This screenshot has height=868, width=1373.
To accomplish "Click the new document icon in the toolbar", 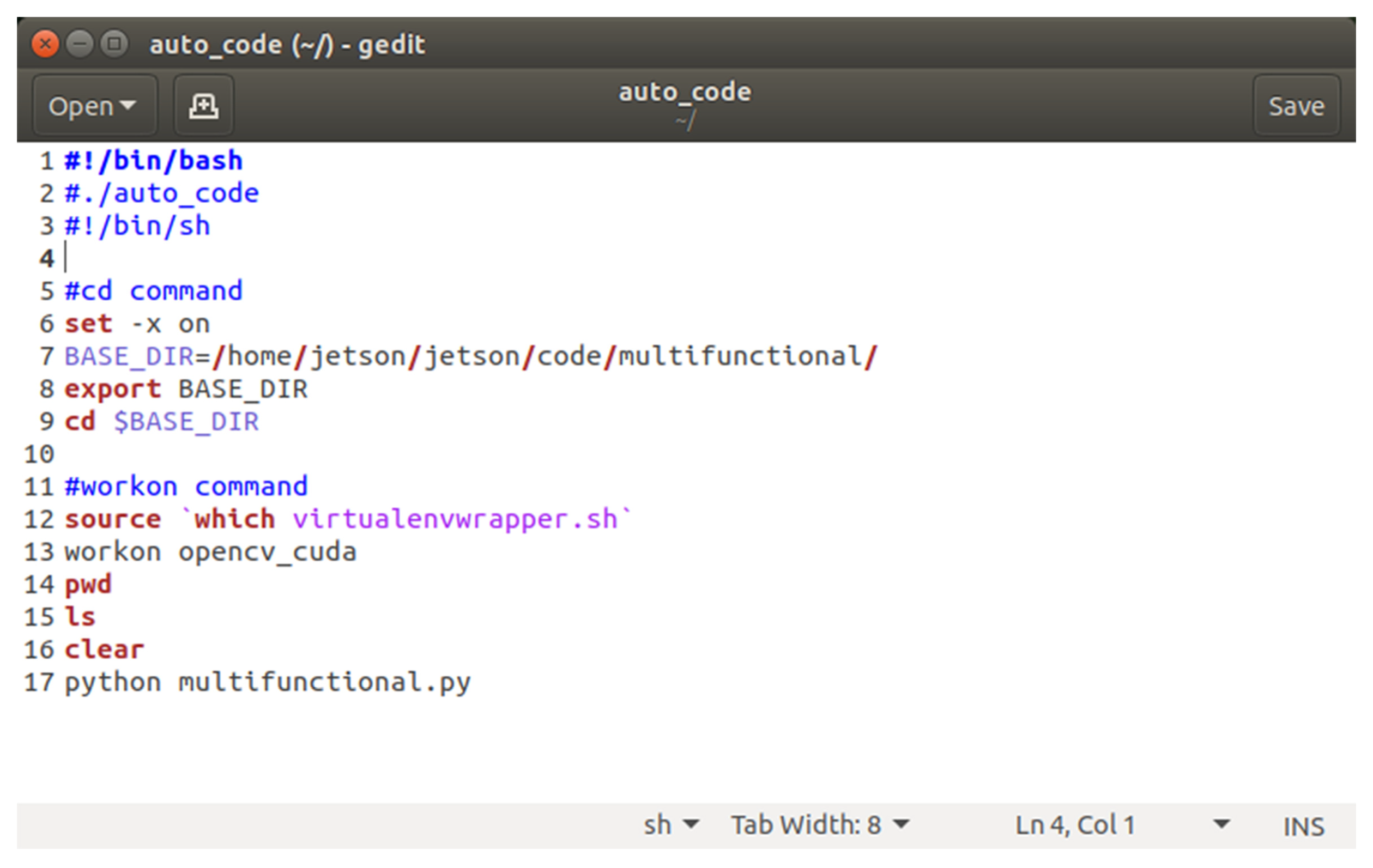I will coord(203,106).
